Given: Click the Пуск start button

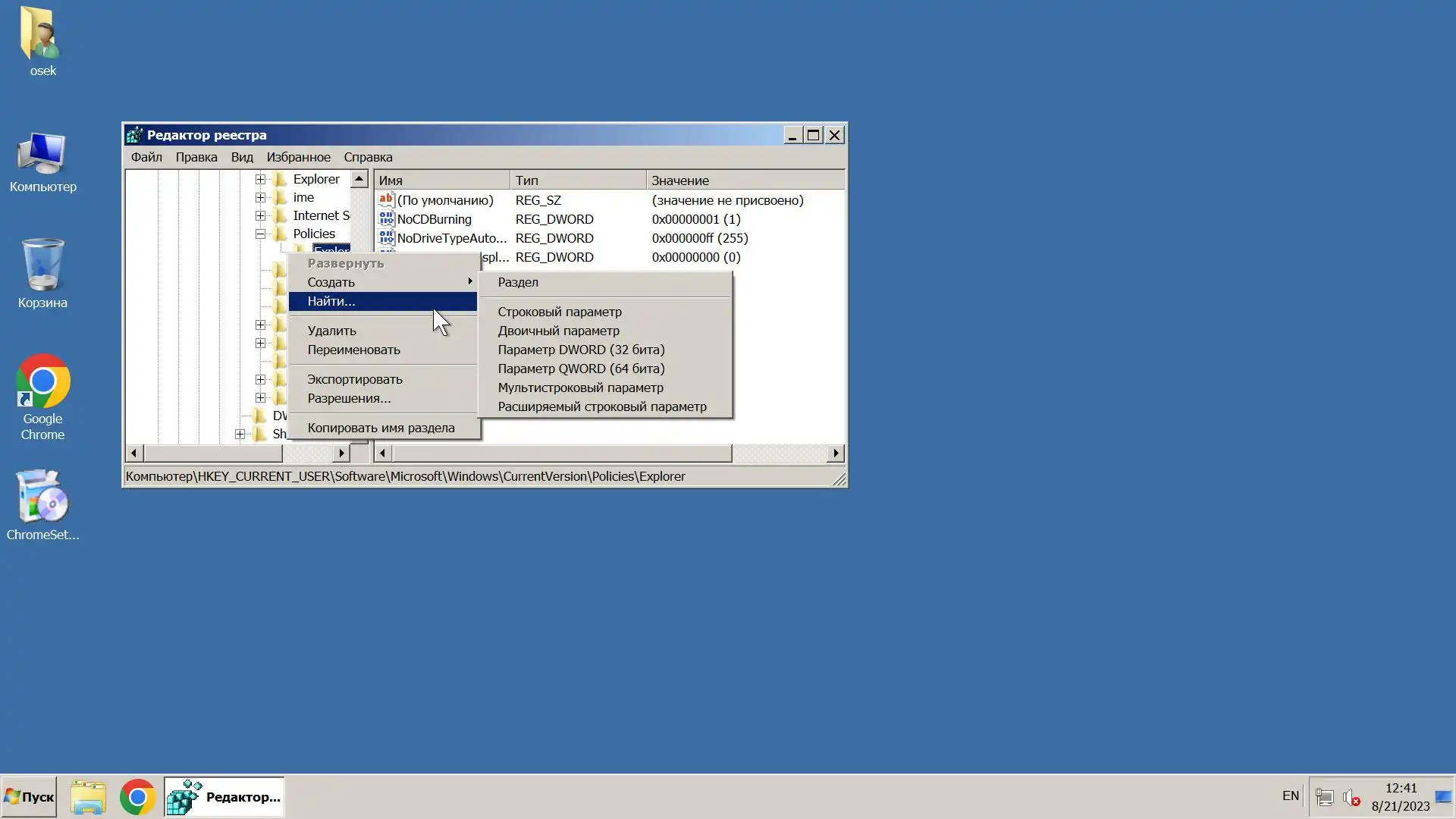Looking at the screenshot, I should tap(29, 797).
